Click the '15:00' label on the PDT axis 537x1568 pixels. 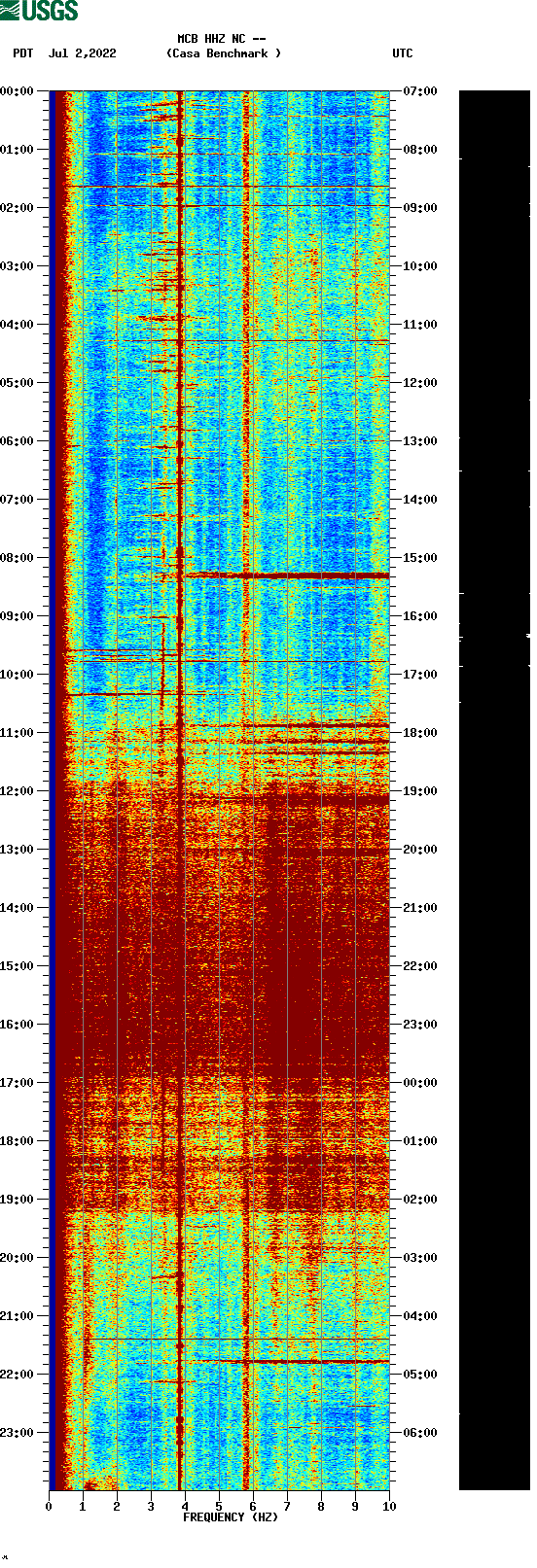tap(18, 966)
